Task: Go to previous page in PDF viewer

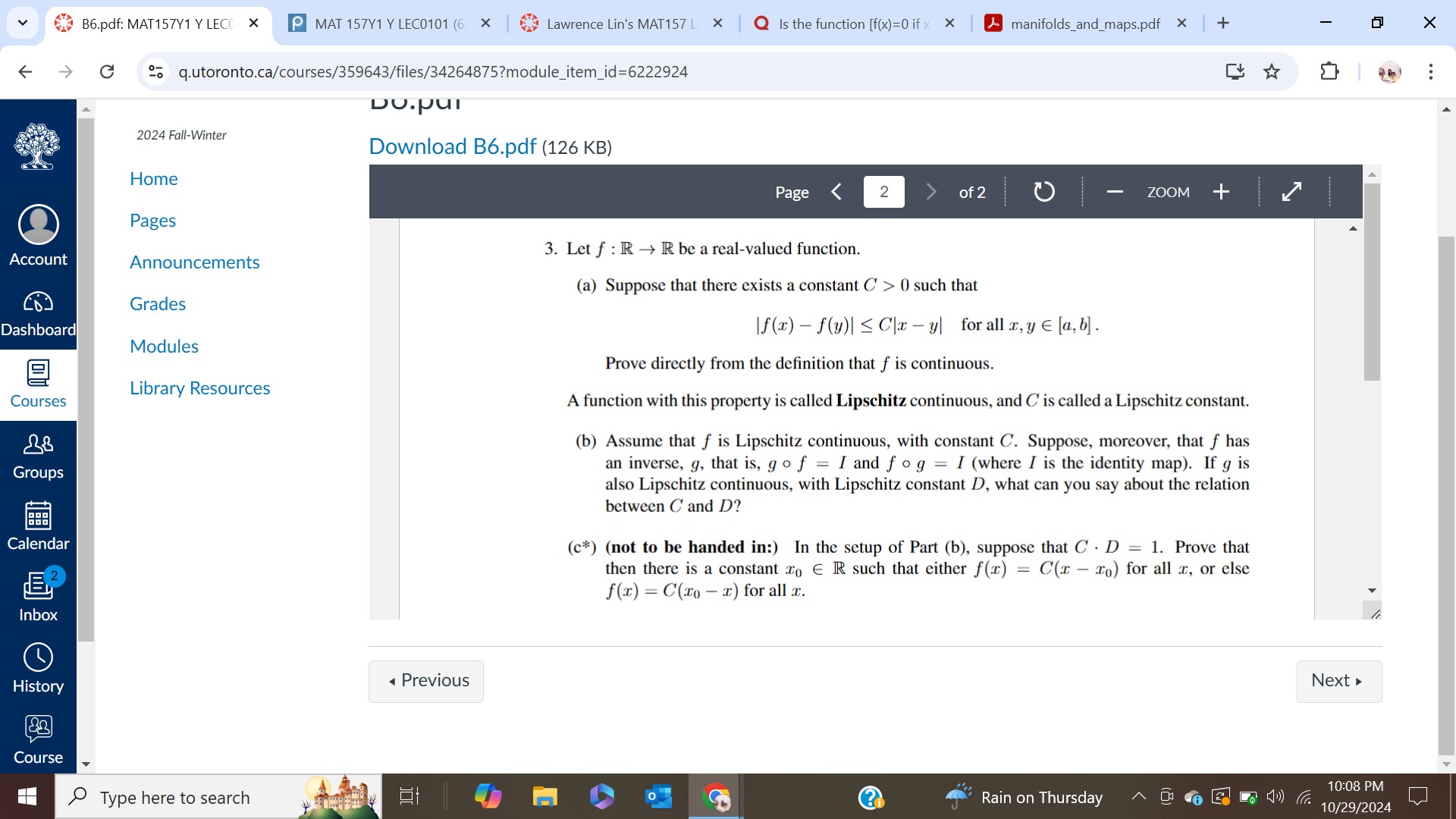Action: click(x=836, y=192)
